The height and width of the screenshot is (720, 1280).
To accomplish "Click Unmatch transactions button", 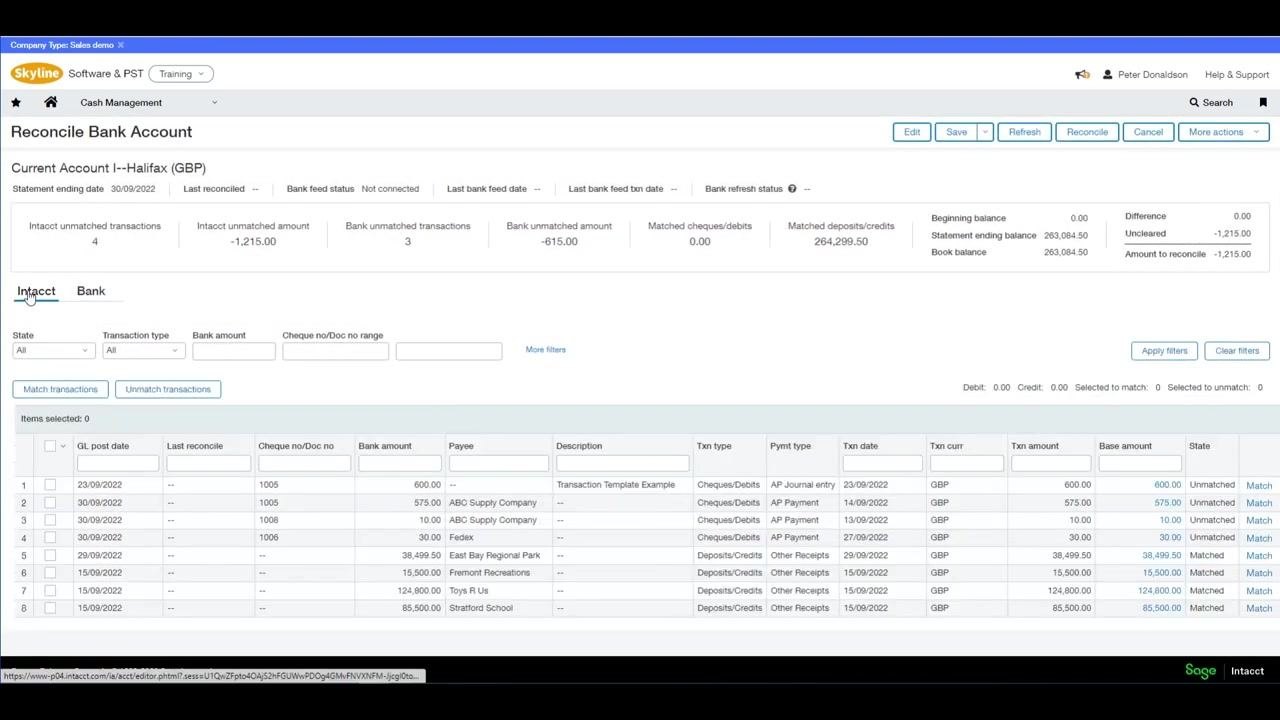I will pyautogui.click(x=168, y=389).
